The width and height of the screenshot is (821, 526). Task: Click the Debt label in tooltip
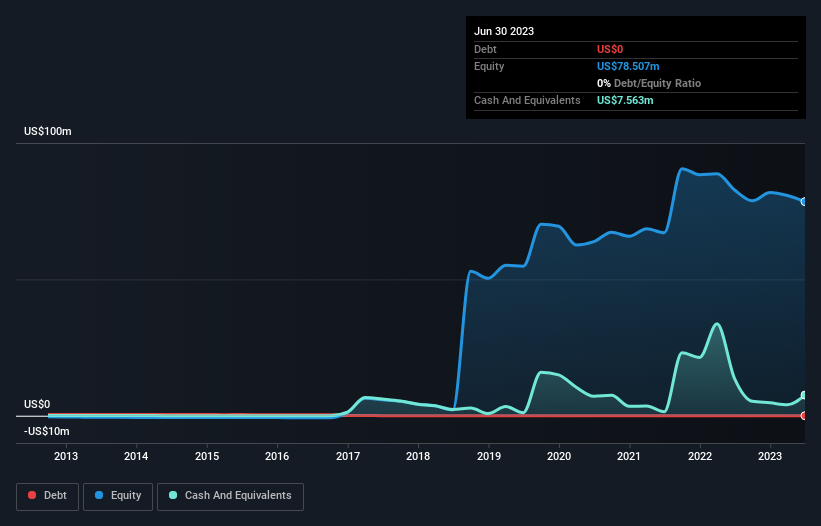pyautogui.click(x=485, y=49)
